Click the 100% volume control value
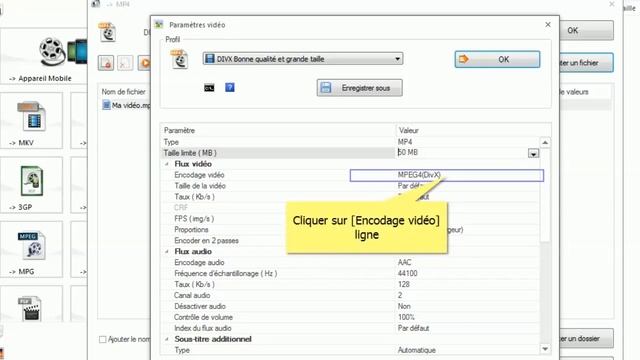 click(x=406, y=317)
